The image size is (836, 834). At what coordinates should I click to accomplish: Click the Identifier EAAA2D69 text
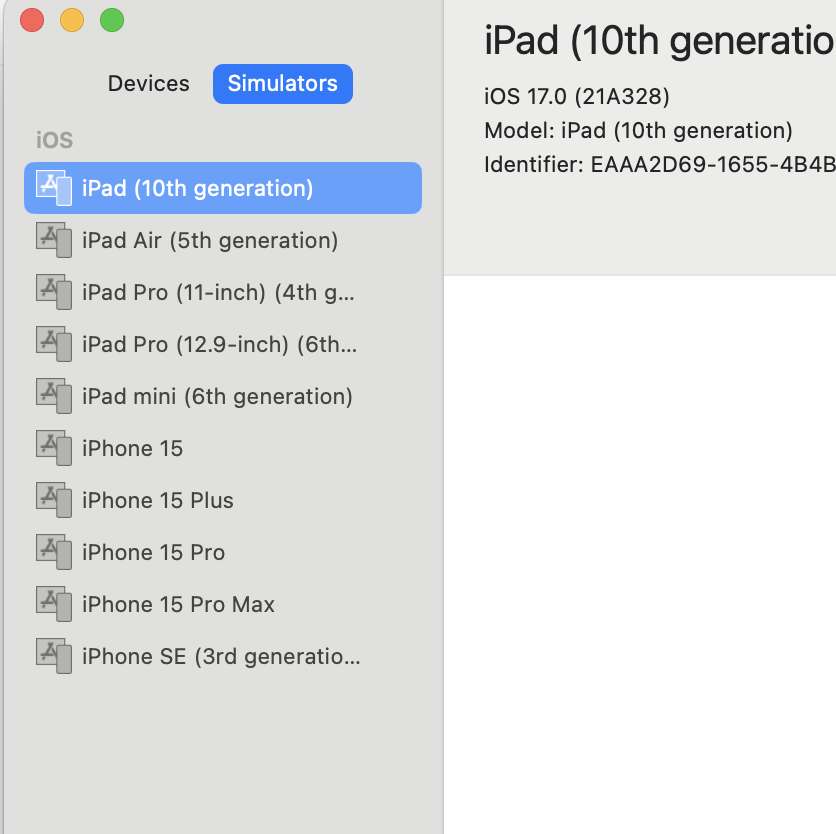point(660,164)
